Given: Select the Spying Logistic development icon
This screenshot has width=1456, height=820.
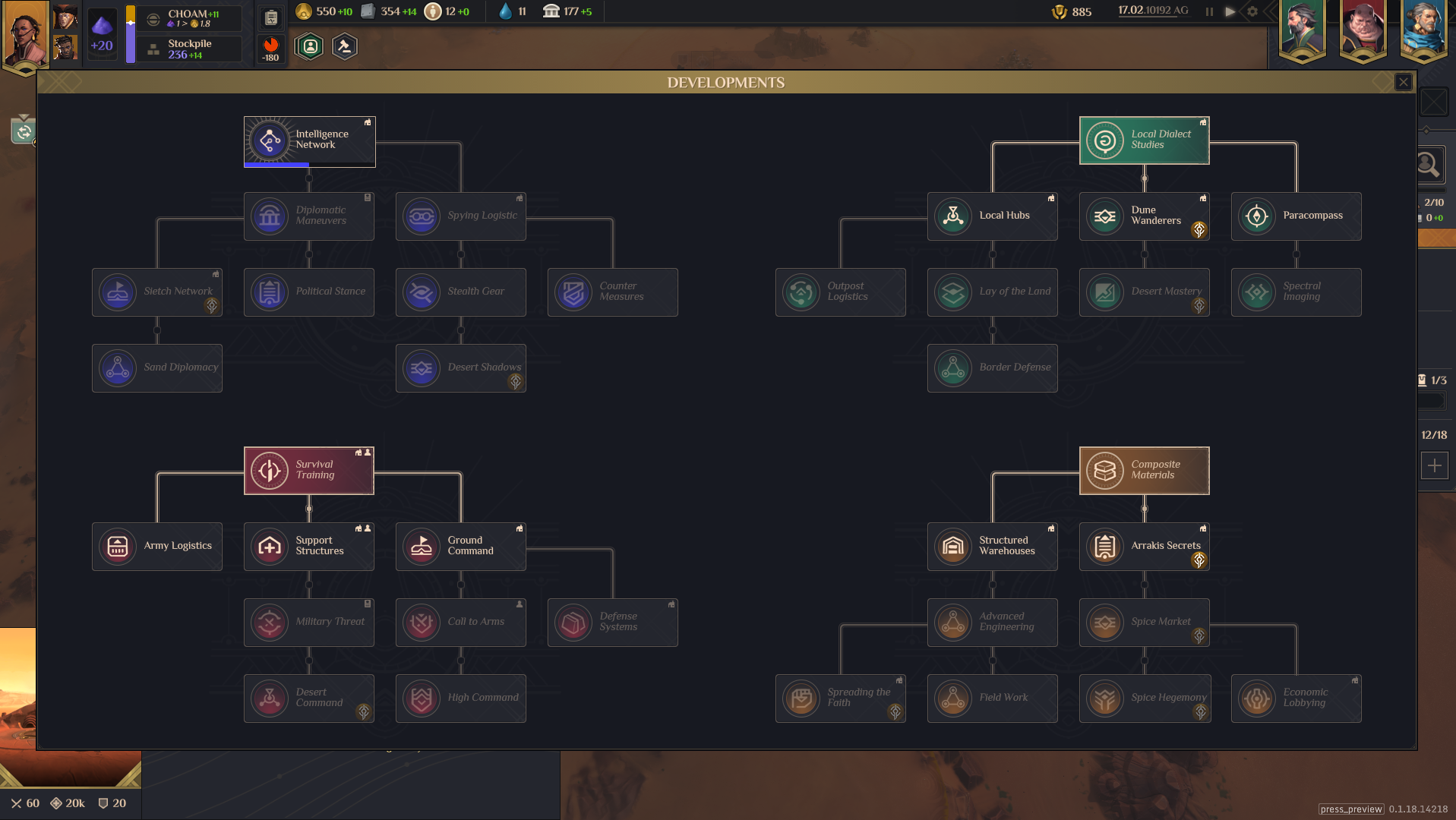Looking at the screenshot, I should [x=422, y=216].
